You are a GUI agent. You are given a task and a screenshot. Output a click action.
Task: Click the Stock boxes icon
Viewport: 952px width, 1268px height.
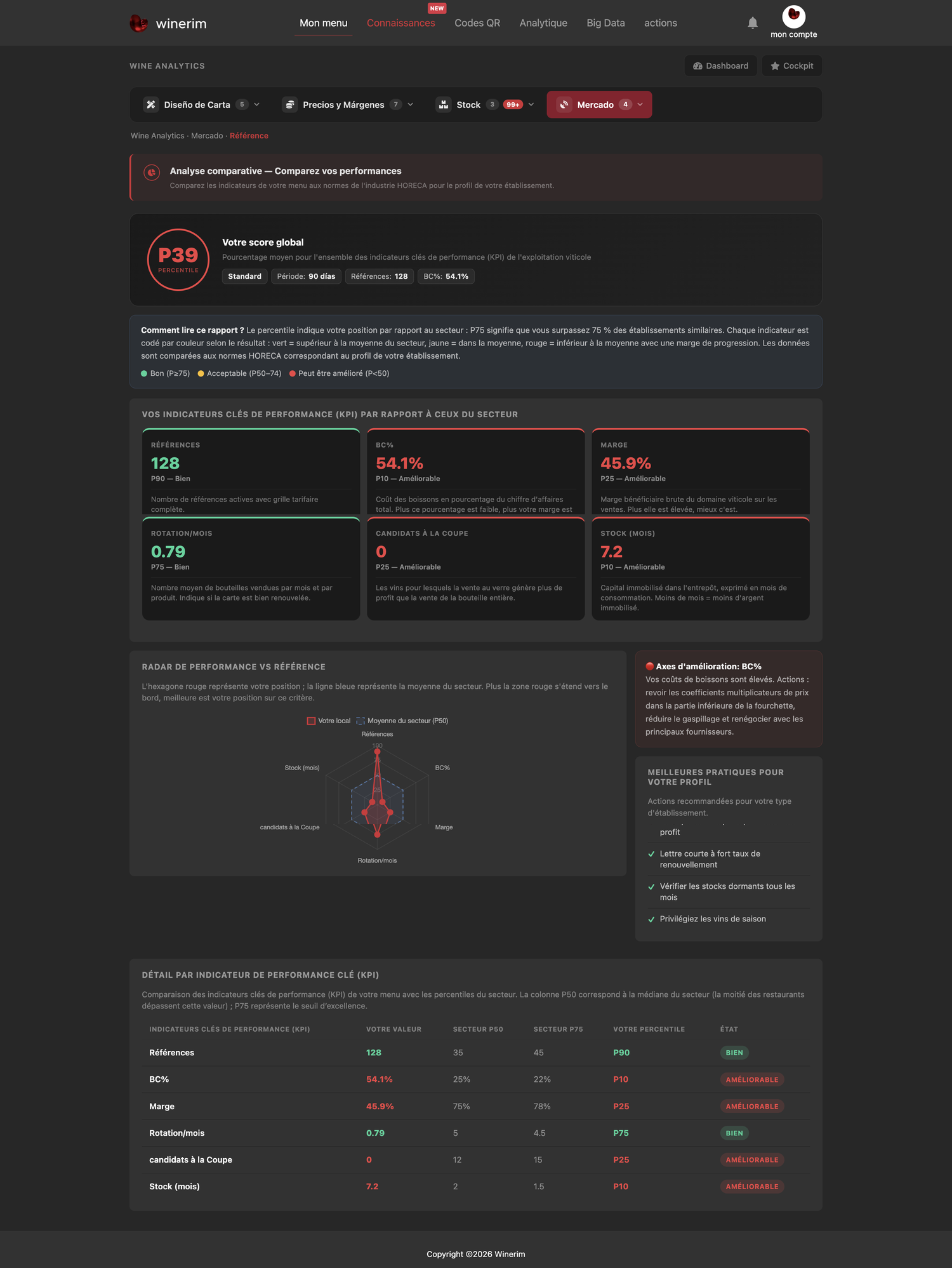(444, 105)
